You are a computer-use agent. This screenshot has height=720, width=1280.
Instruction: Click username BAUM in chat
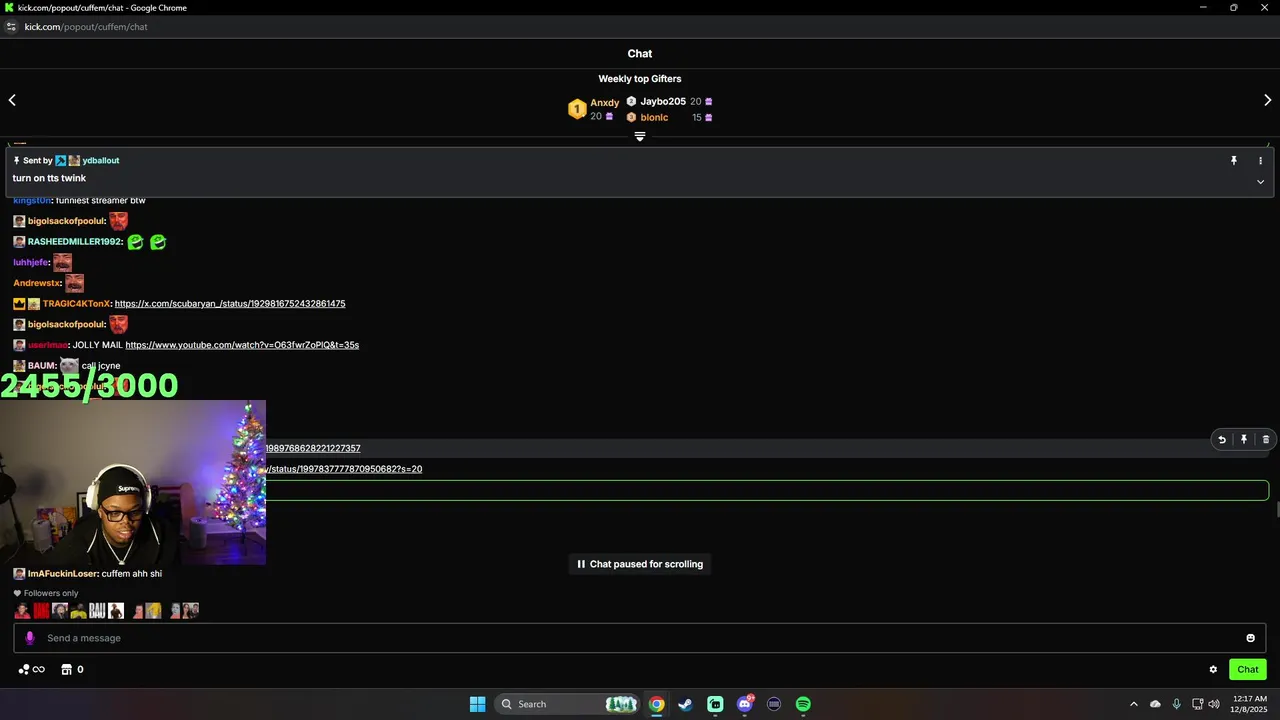coord(42,366)
